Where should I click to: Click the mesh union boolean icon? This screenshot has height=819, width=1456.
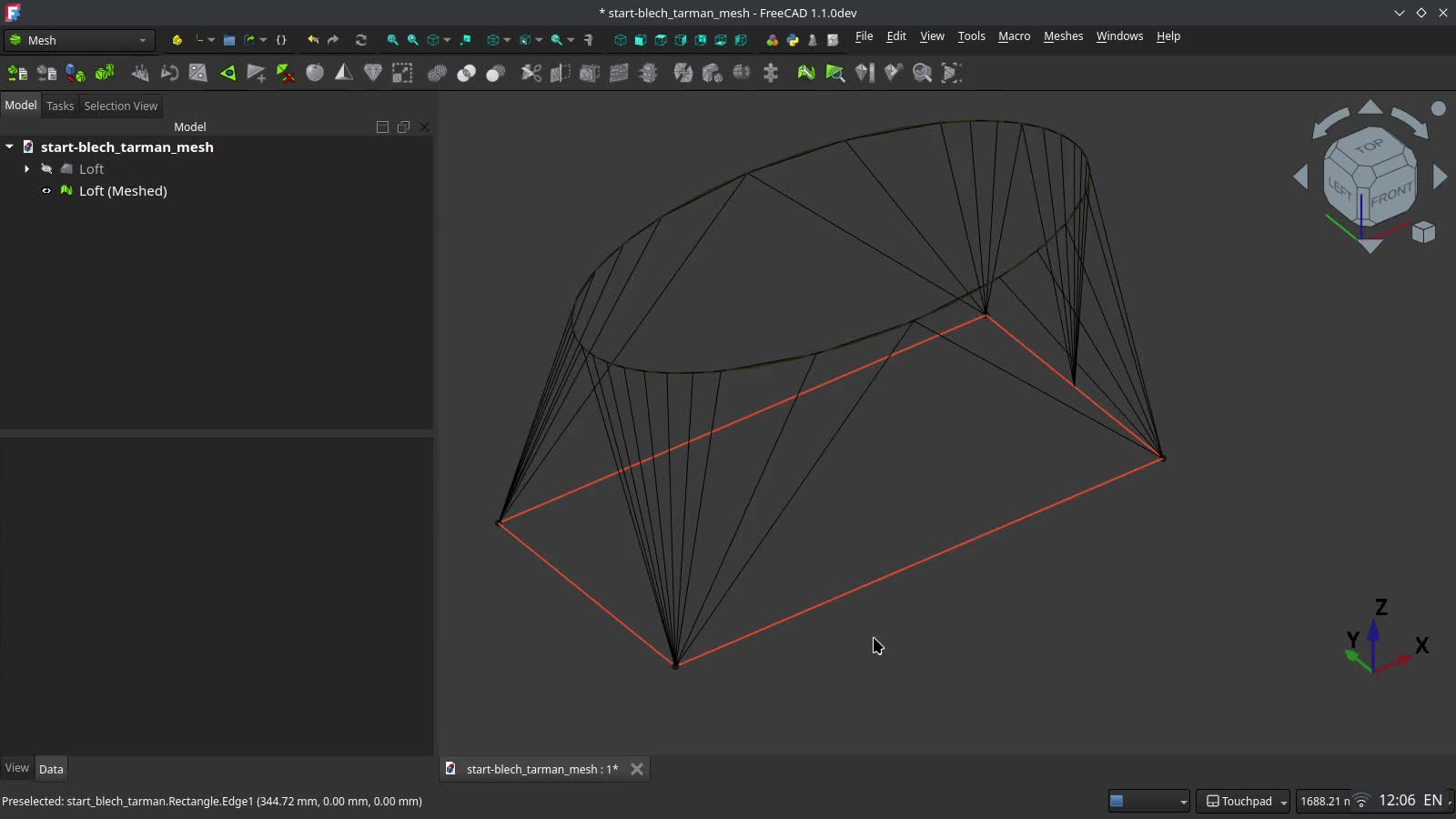point(437,73)
